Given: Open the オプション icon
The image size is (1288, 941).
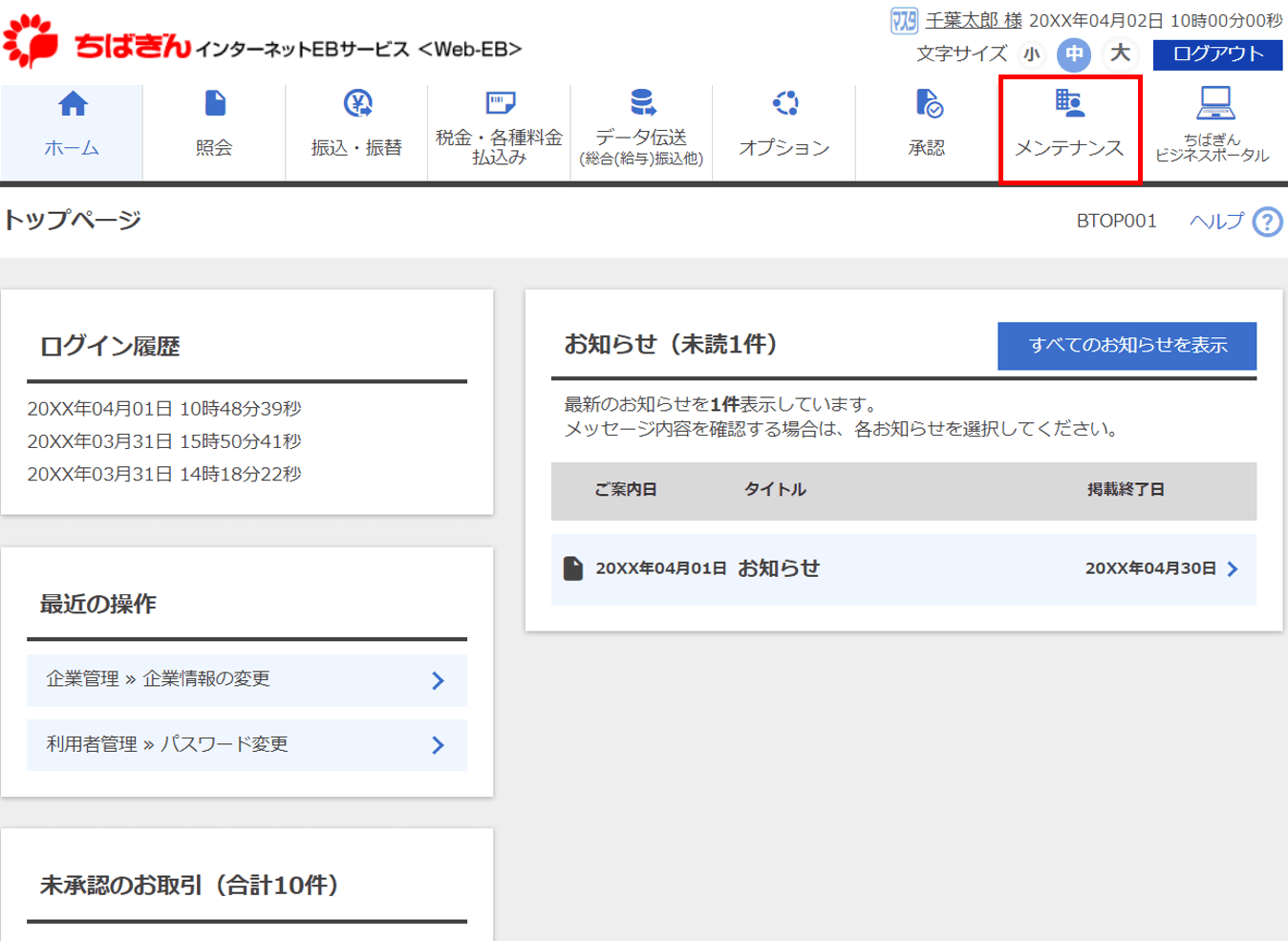Looking at the screenshot, I should 784,103.
